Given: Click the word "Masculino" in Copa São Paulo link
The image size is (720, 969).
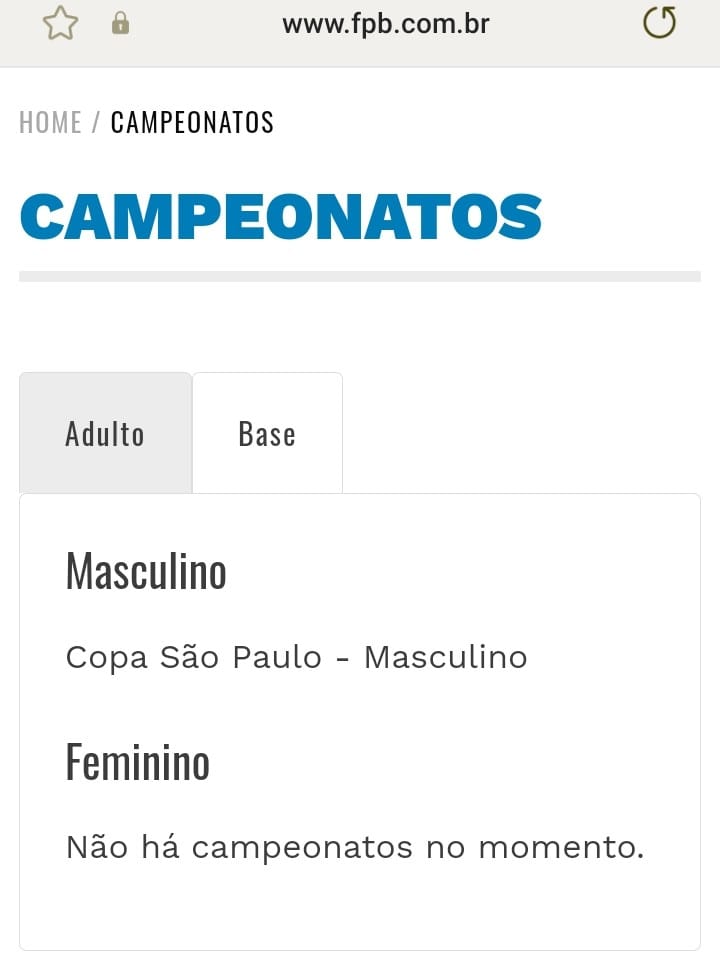Looking at the screenshot, I should point(446,657).
